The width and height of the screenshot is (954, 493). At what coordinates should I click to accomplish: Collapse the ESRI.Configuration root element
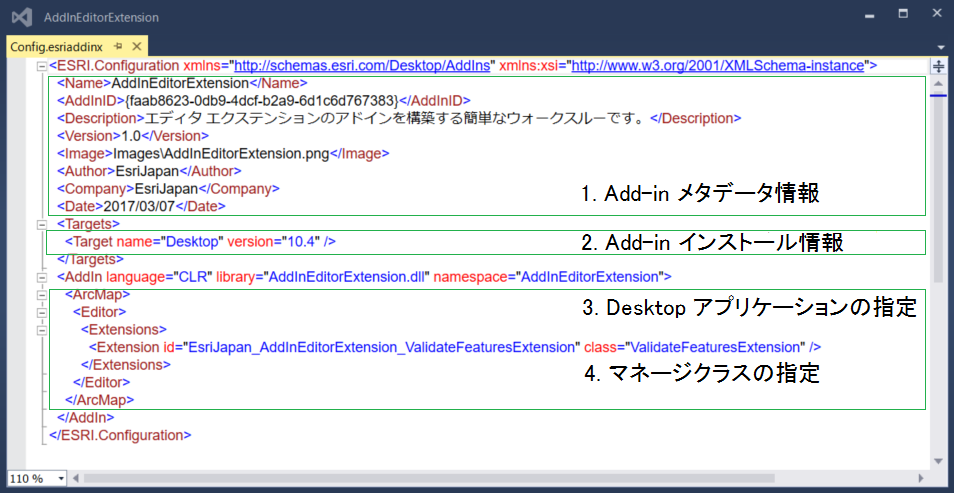coord(42,66)
